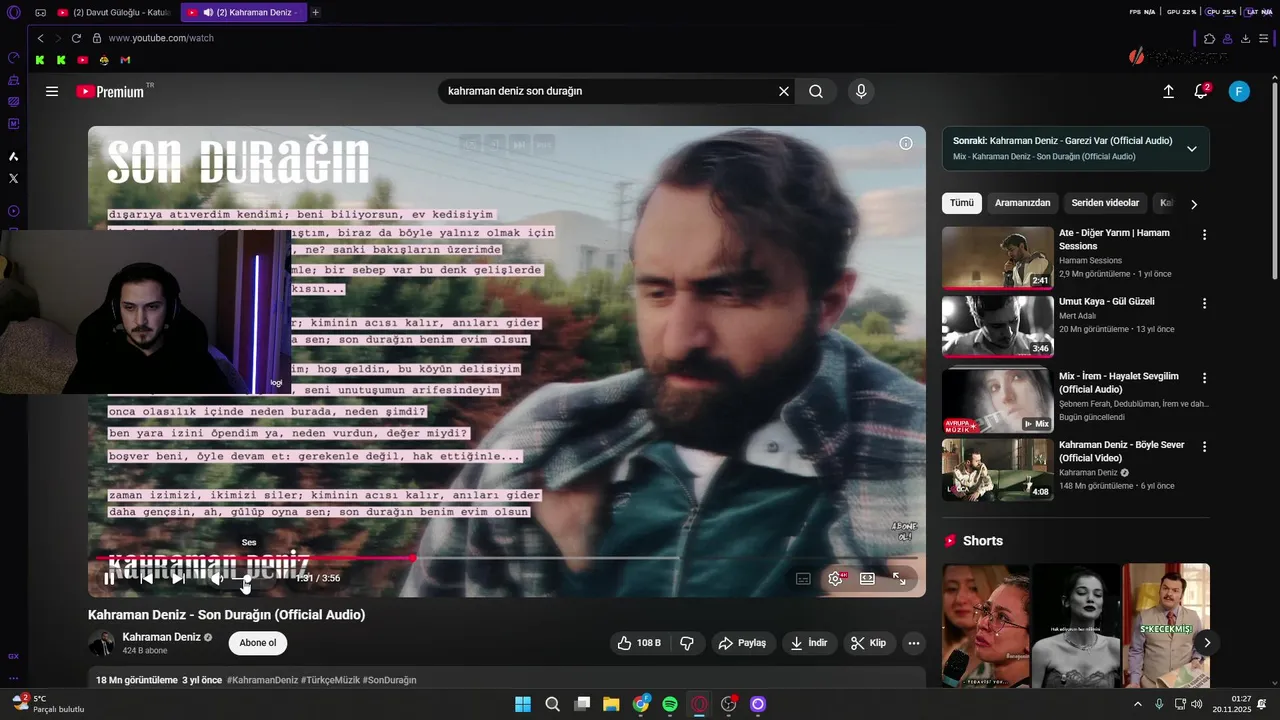This screenshot has width=1280, height=720.
Task: Click the search magnifier button
Action: point(816,91)
